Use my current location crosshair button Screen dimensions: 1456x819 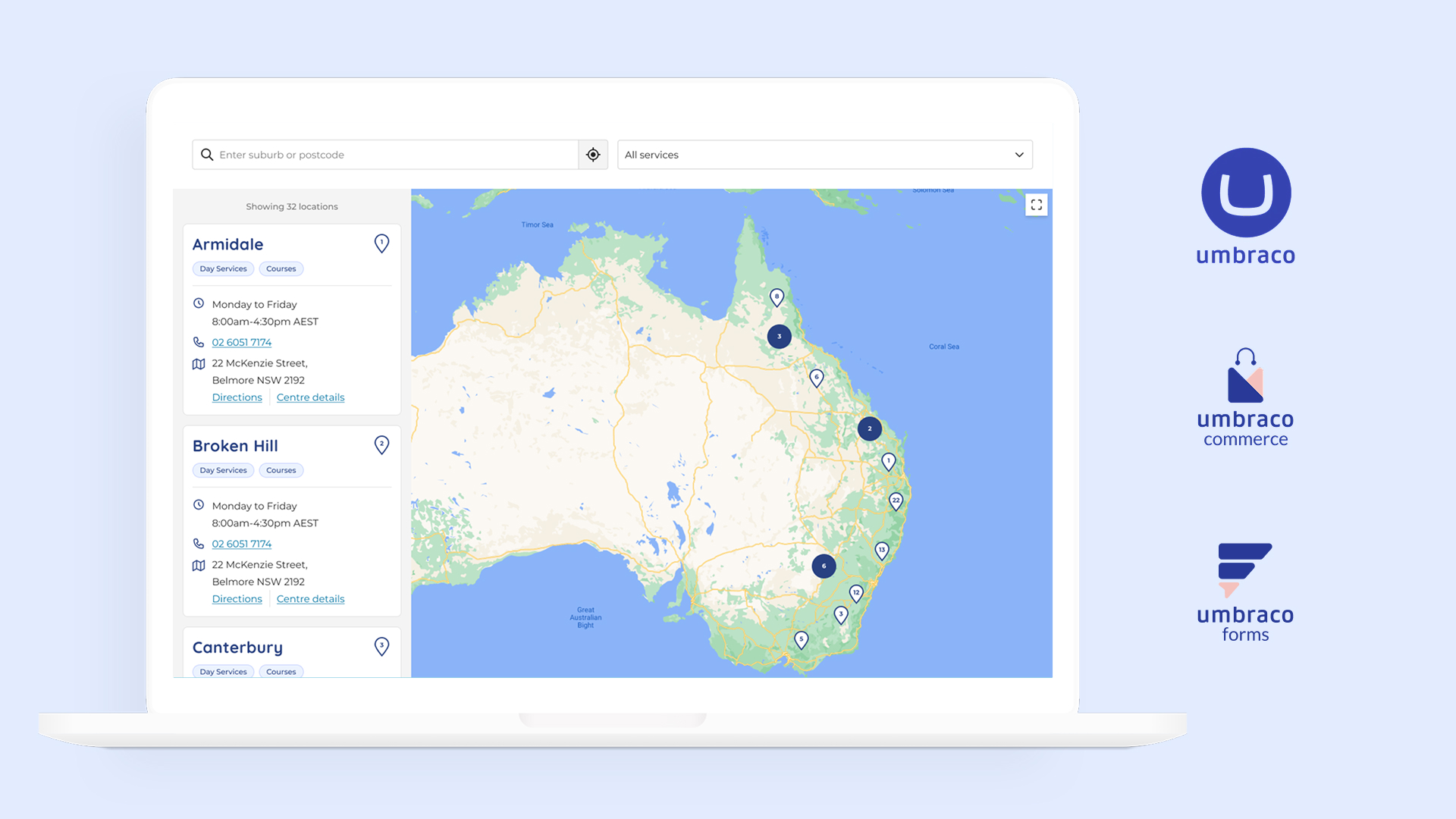tap(593, 155)
